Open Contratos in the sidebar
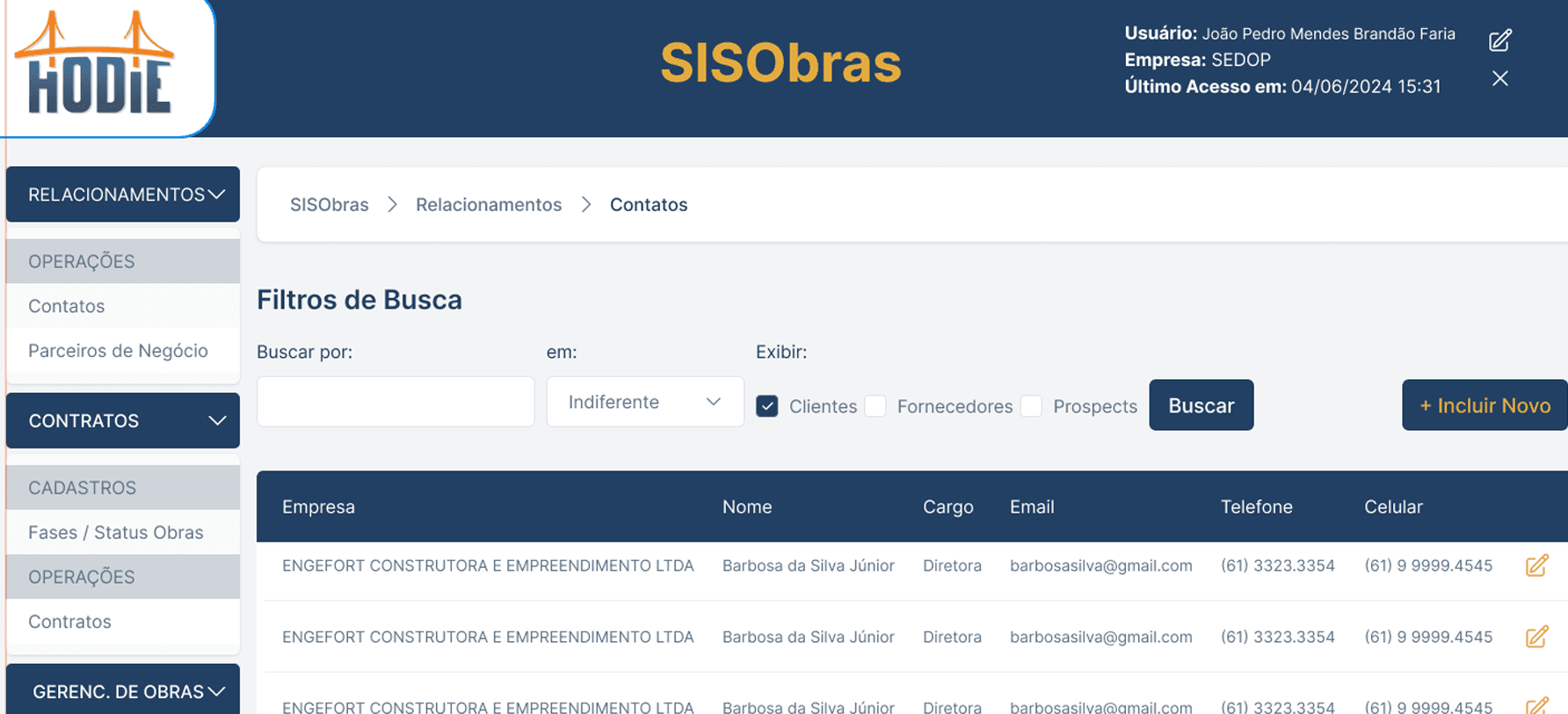The image size is (1568, 714). 70,622
